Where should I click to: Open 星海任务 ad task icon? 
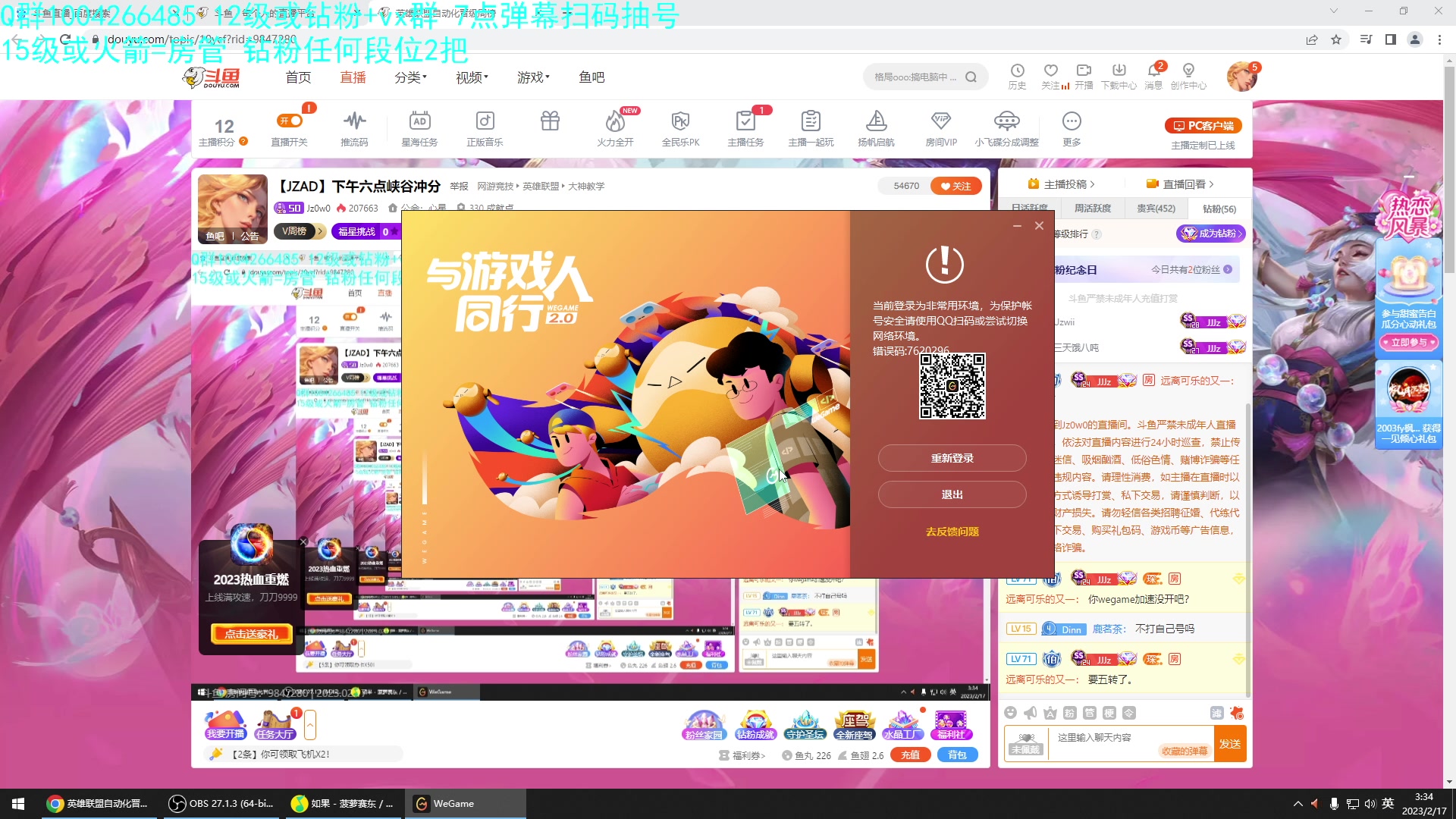(419, 121)
